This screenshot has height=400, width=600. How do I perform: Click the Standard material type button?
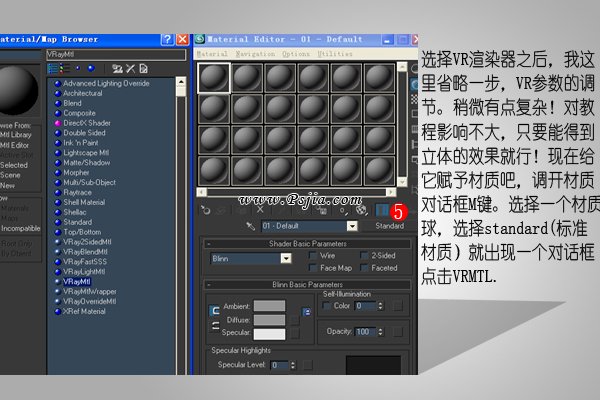[x=389, y=227]
